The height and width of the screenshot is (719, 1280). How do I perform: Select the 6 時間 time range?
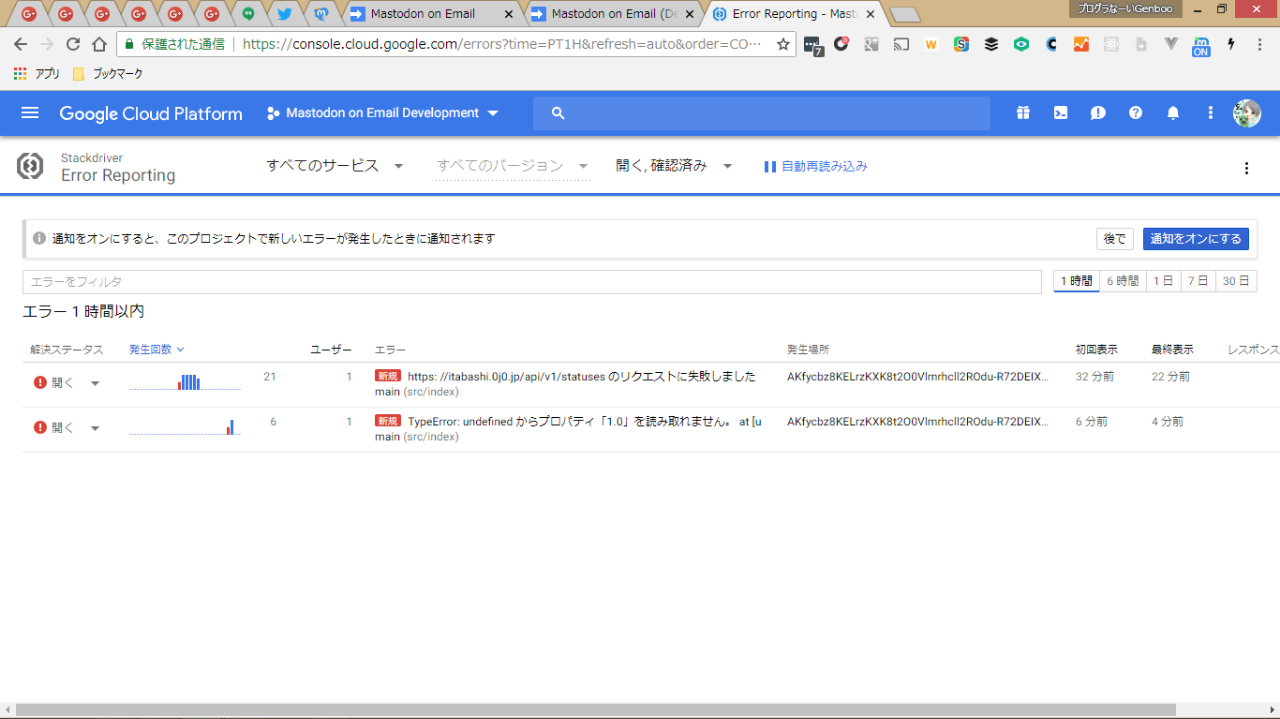(1122, 281)
